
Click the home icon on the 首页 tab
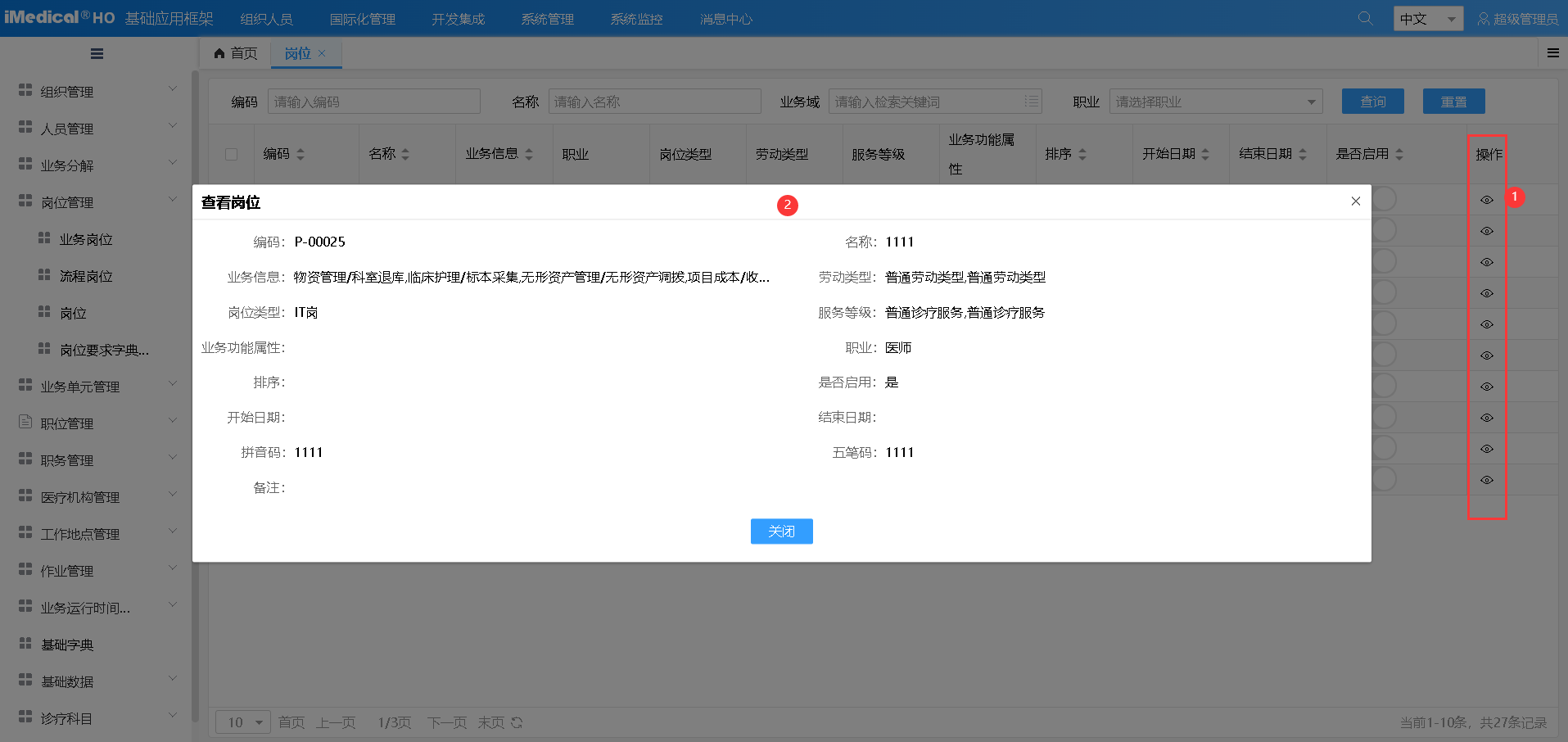(x=218, y=52)
